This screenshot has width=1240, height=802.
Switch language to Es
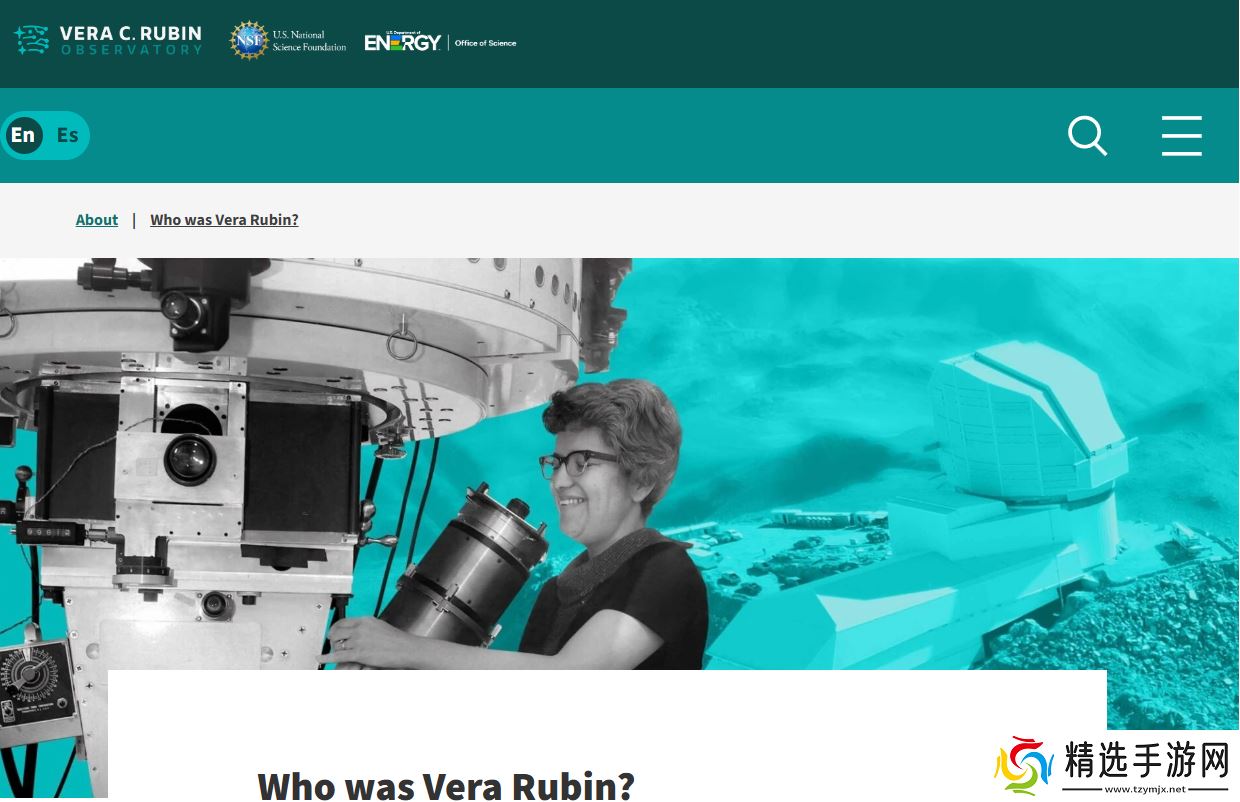coord(67,135)
